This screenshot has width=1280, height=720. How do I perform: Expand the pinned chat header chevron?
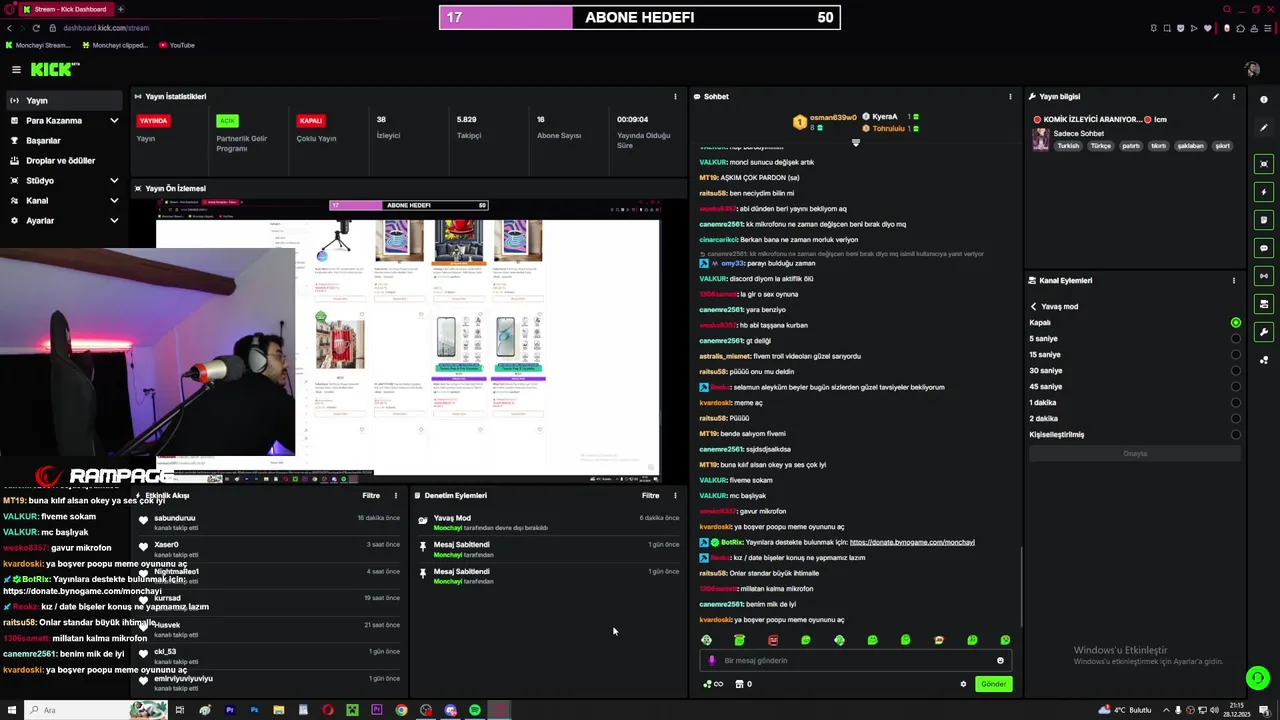(x=855, y=143)
